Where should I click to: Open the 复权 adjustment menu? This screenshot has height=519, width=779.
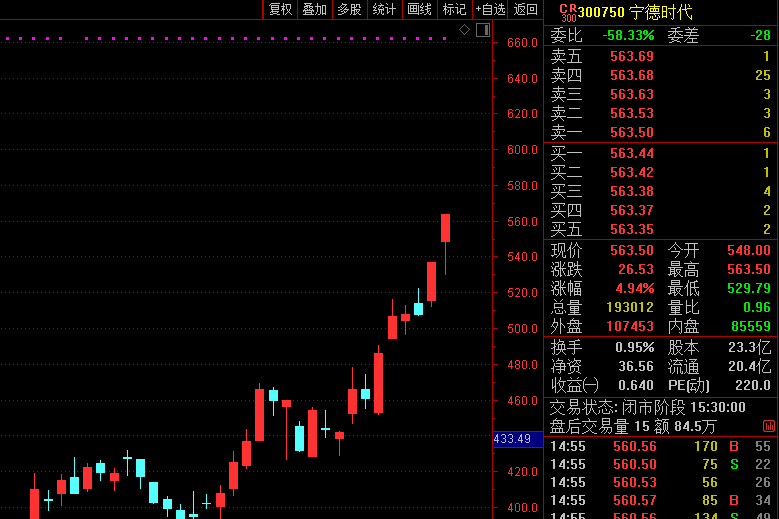(x=280, y=10)
